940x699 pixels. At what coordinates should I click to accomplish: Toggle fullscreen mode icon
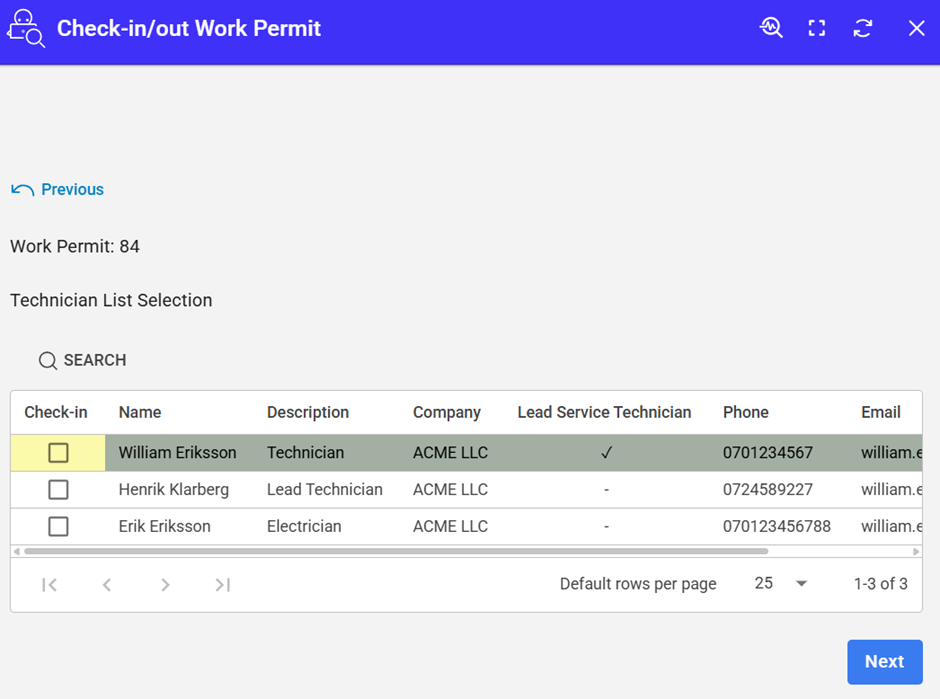817,28
